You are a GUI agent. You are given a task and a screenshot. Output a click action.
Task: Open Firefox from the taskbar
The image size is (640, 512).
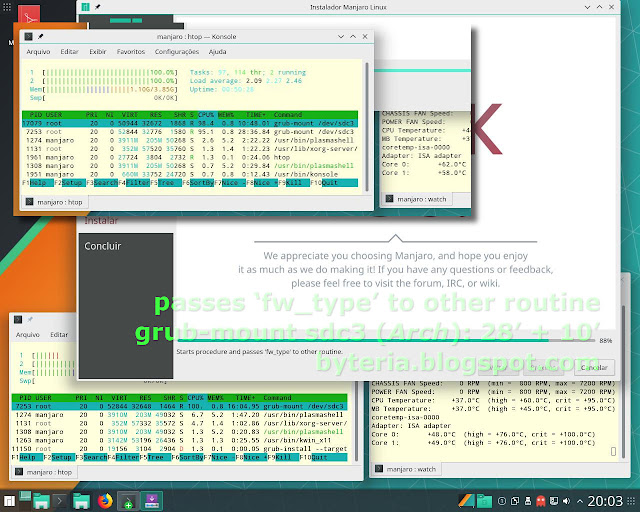tap(105, 501)
